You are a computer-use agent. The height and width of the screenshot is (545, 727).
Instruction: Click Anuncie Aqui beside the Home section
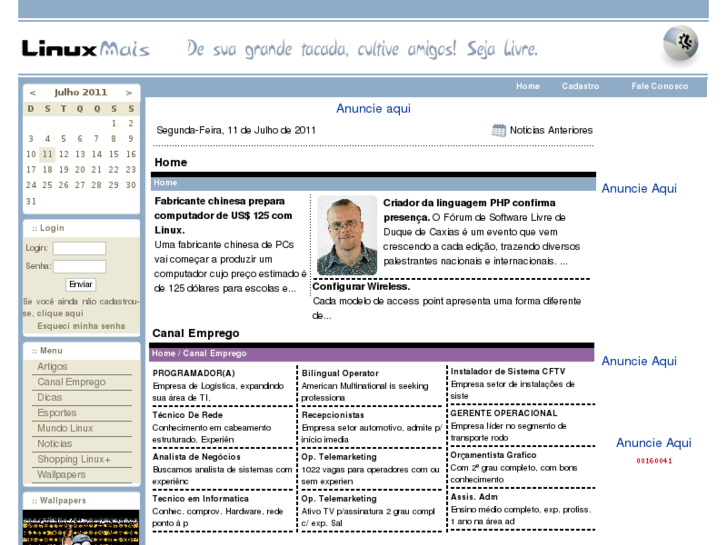point(639,188)
